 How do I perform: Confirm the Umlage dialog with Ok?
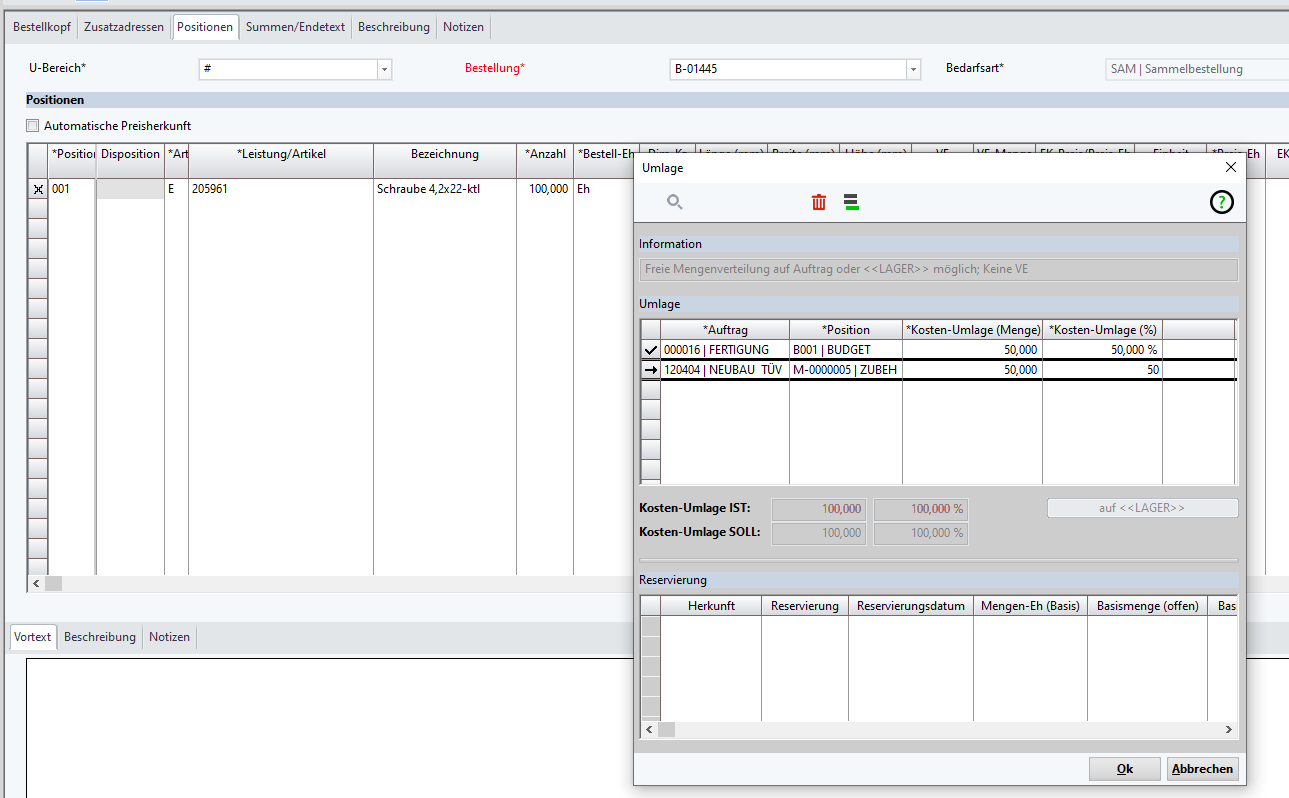tap(1124, 769)
